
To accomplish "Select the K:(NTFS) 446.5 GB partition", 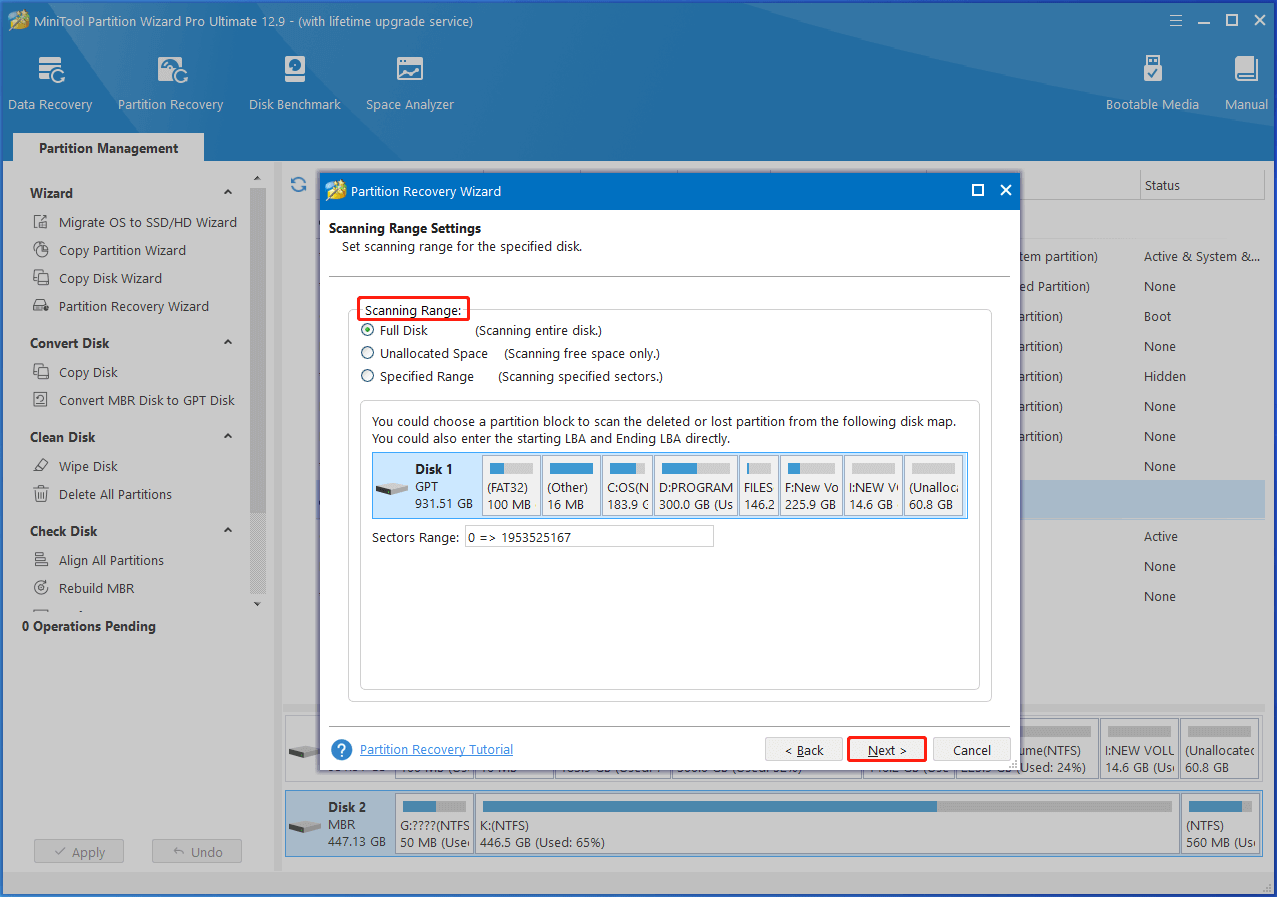I will (x=826, y=825).
